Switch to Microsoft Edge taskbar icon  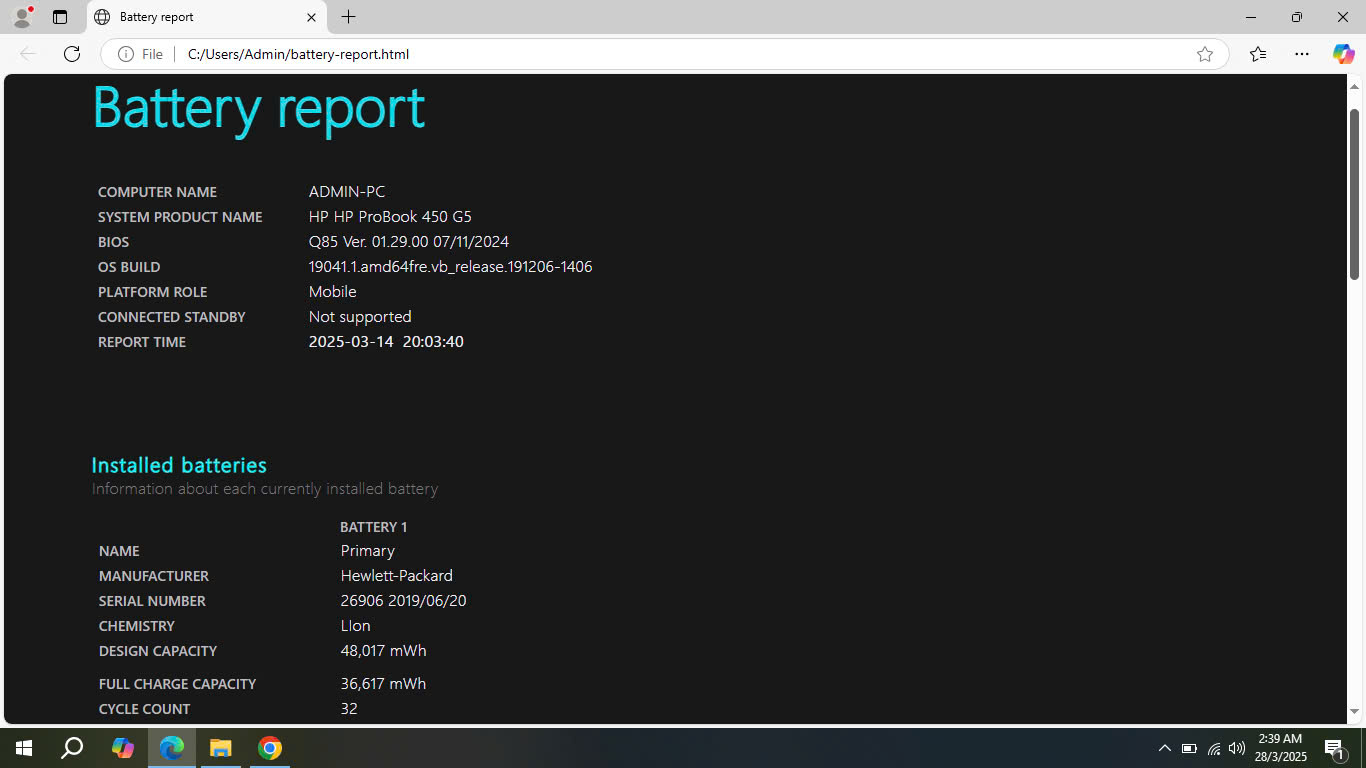pos(172,748)
